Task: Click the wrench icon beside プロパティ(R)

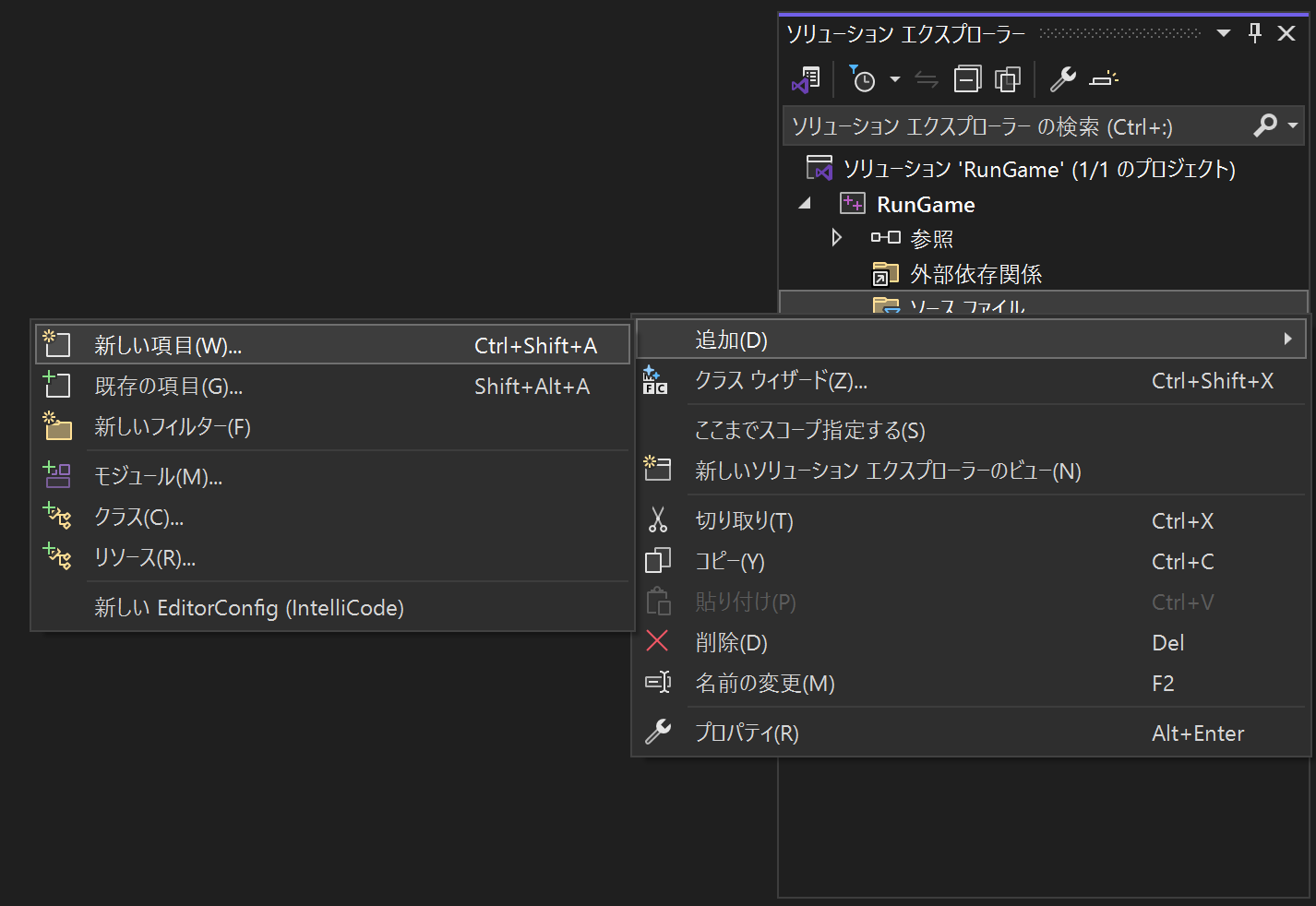Action: (657, 732)
